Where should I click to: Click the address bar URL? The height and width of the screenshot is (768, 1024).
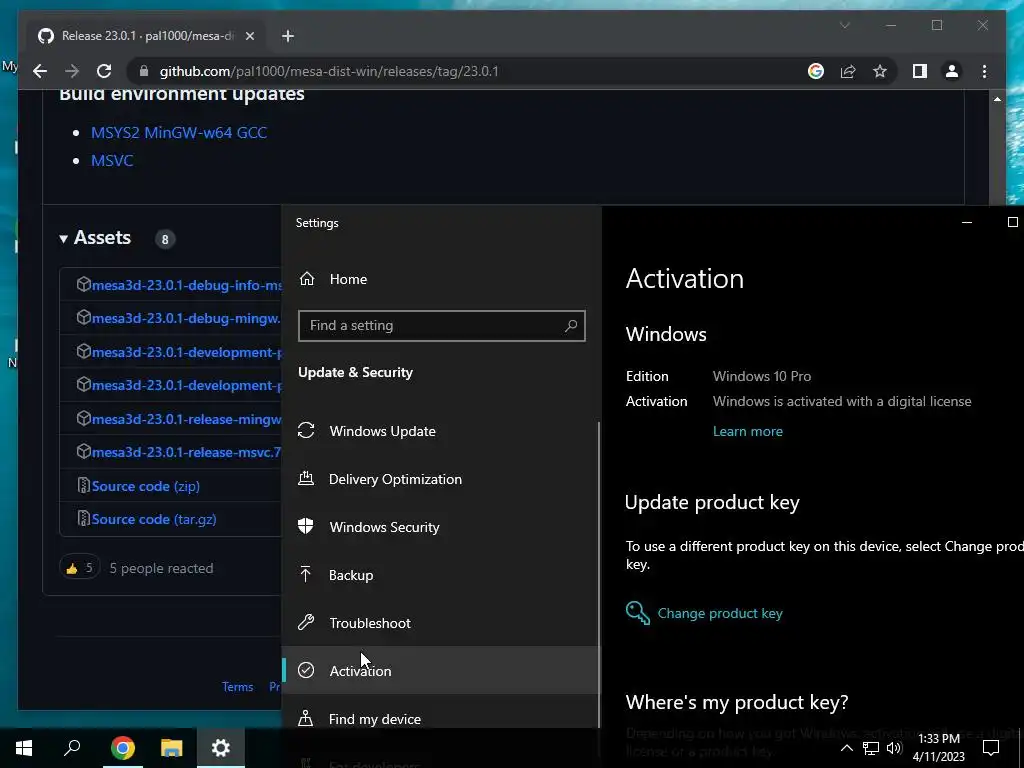328,71
